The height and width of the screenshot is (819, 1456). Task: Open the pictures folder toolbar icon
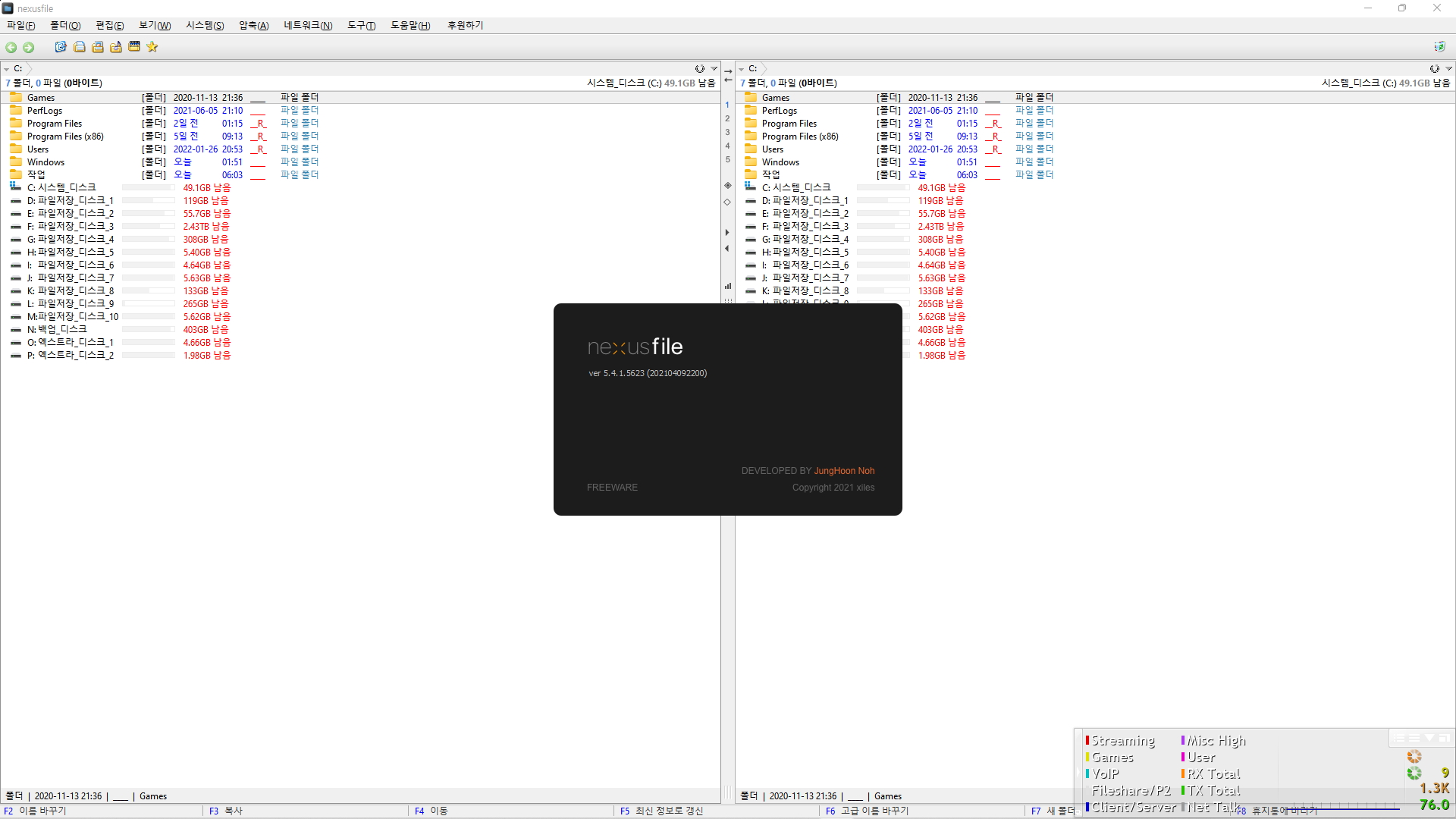point(98,47)
